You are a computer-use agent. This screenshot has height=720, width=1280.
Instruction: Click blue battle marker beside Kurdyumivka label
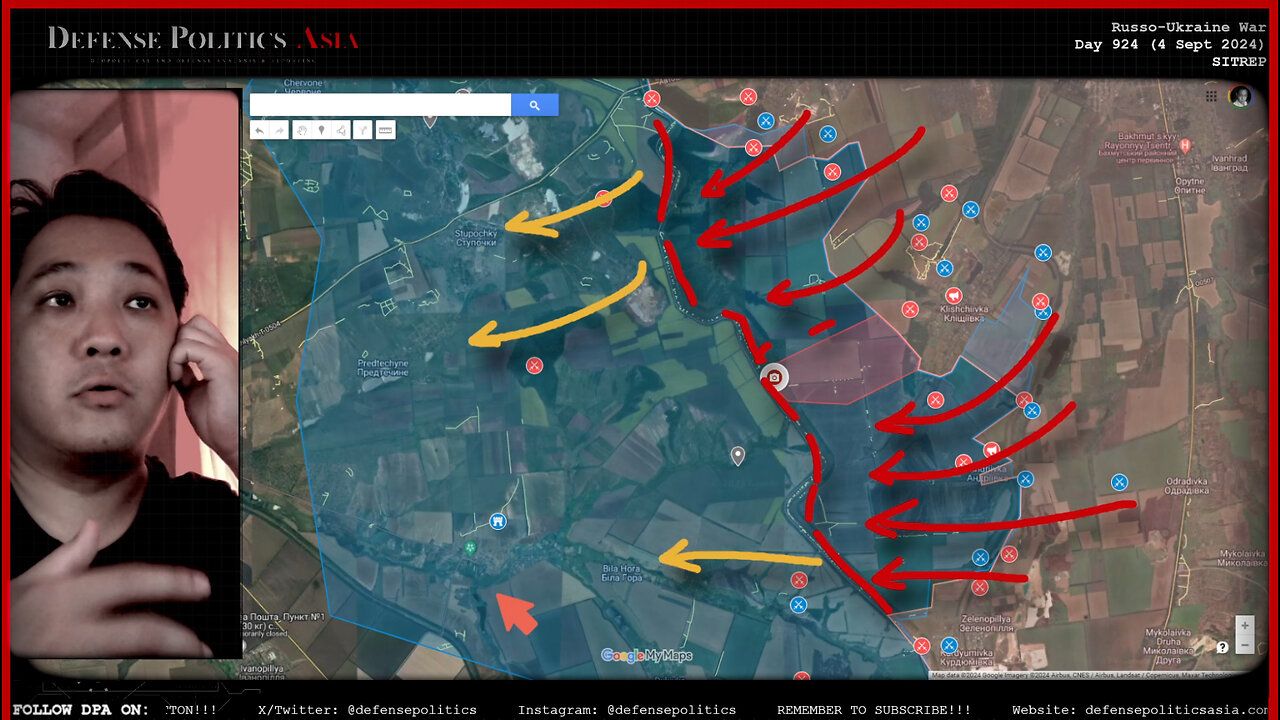[949, 645]
